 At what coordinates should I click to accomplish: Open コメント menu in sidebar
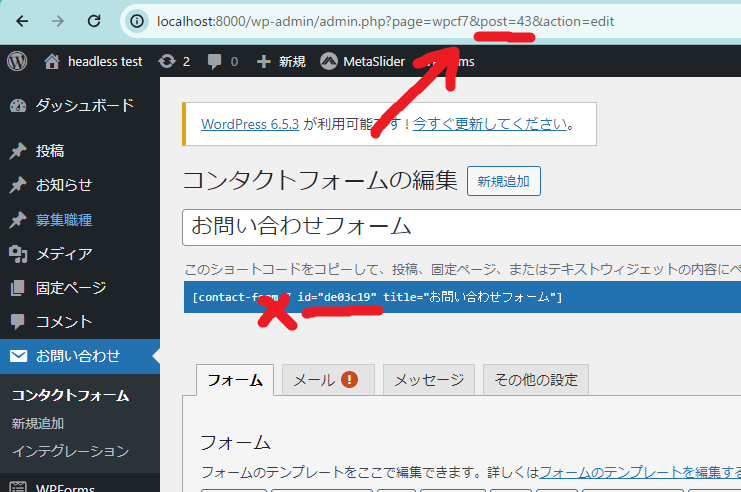[x=64, y=322]
